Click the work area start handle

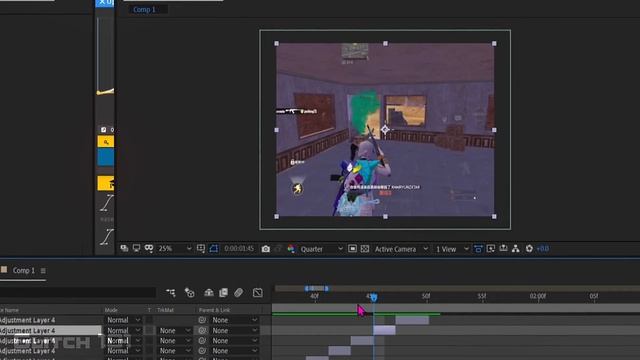[307, 288]
